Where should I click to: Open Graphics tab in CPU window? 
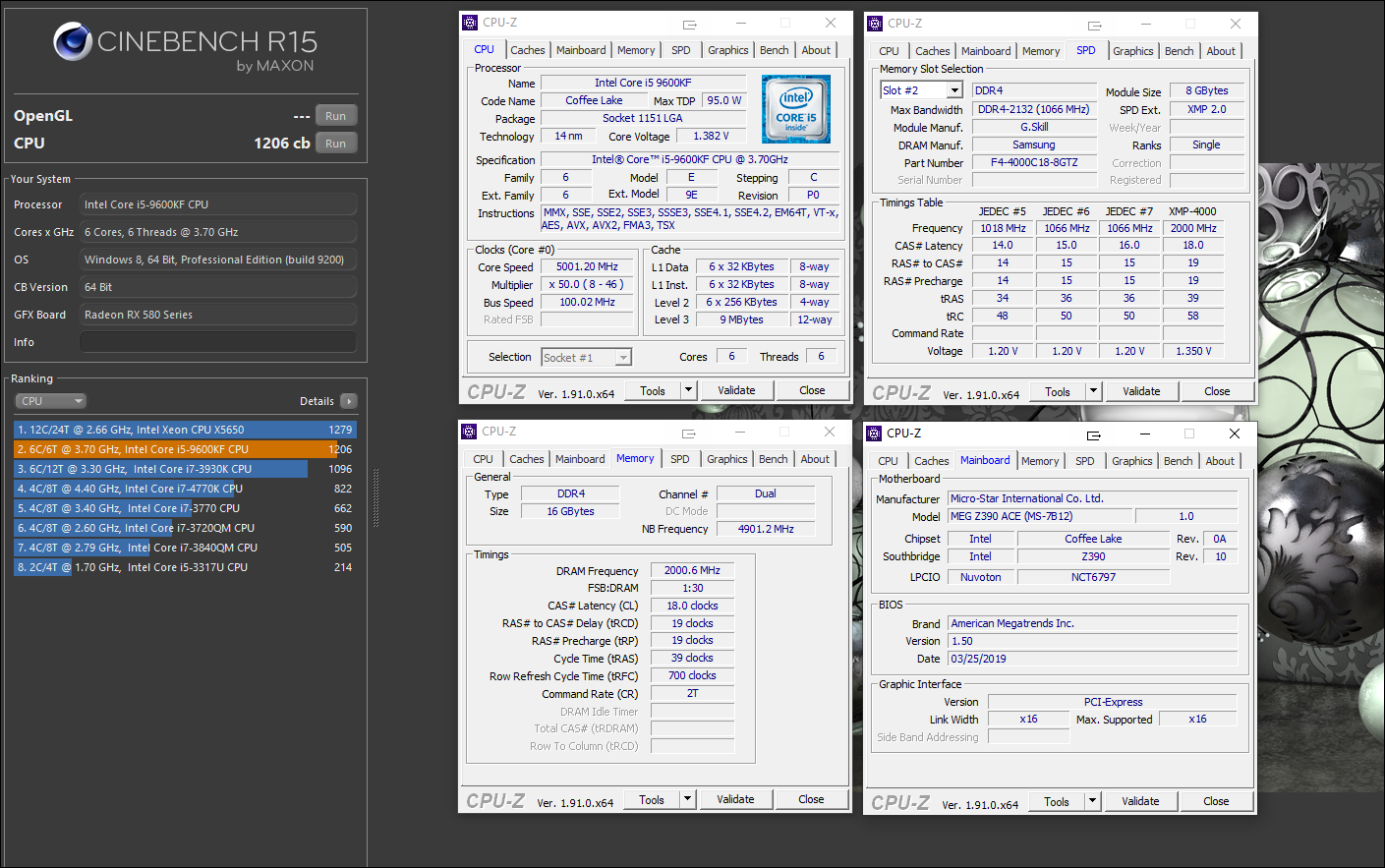[x=728, y=50]
